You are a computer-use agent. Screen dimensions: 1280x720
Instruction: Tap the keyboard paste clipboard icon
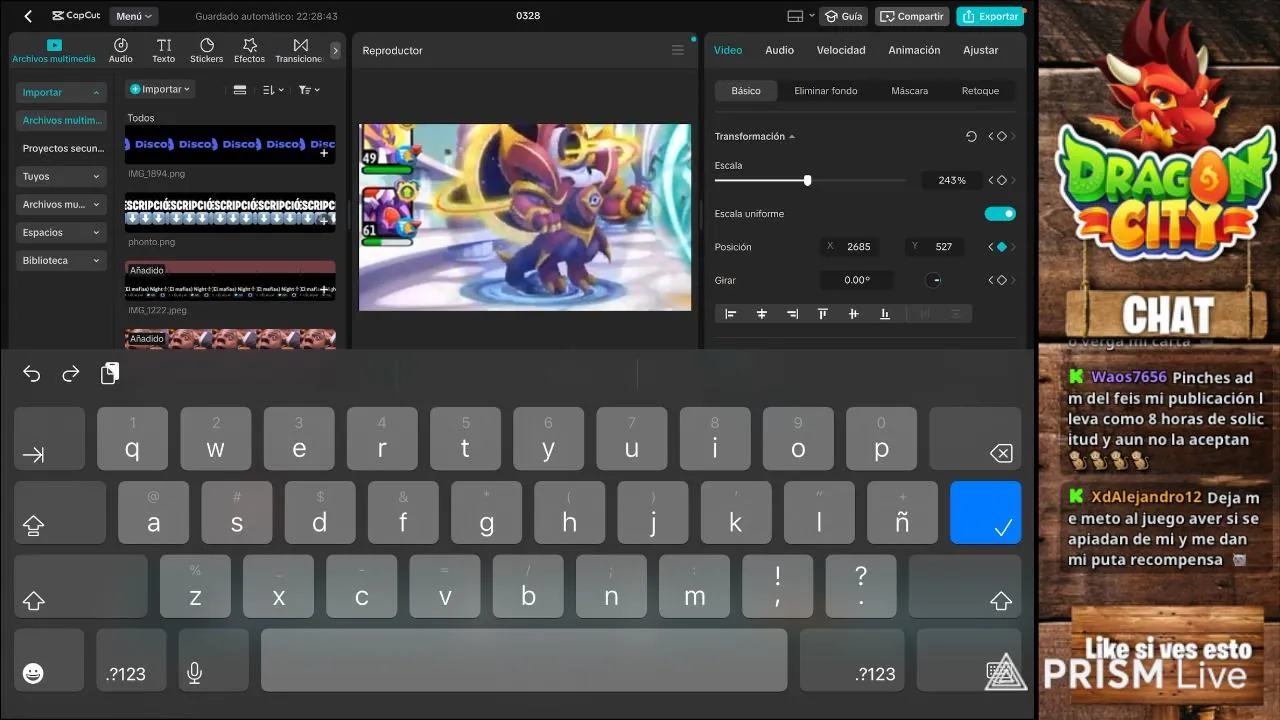[x=110, y=373]
